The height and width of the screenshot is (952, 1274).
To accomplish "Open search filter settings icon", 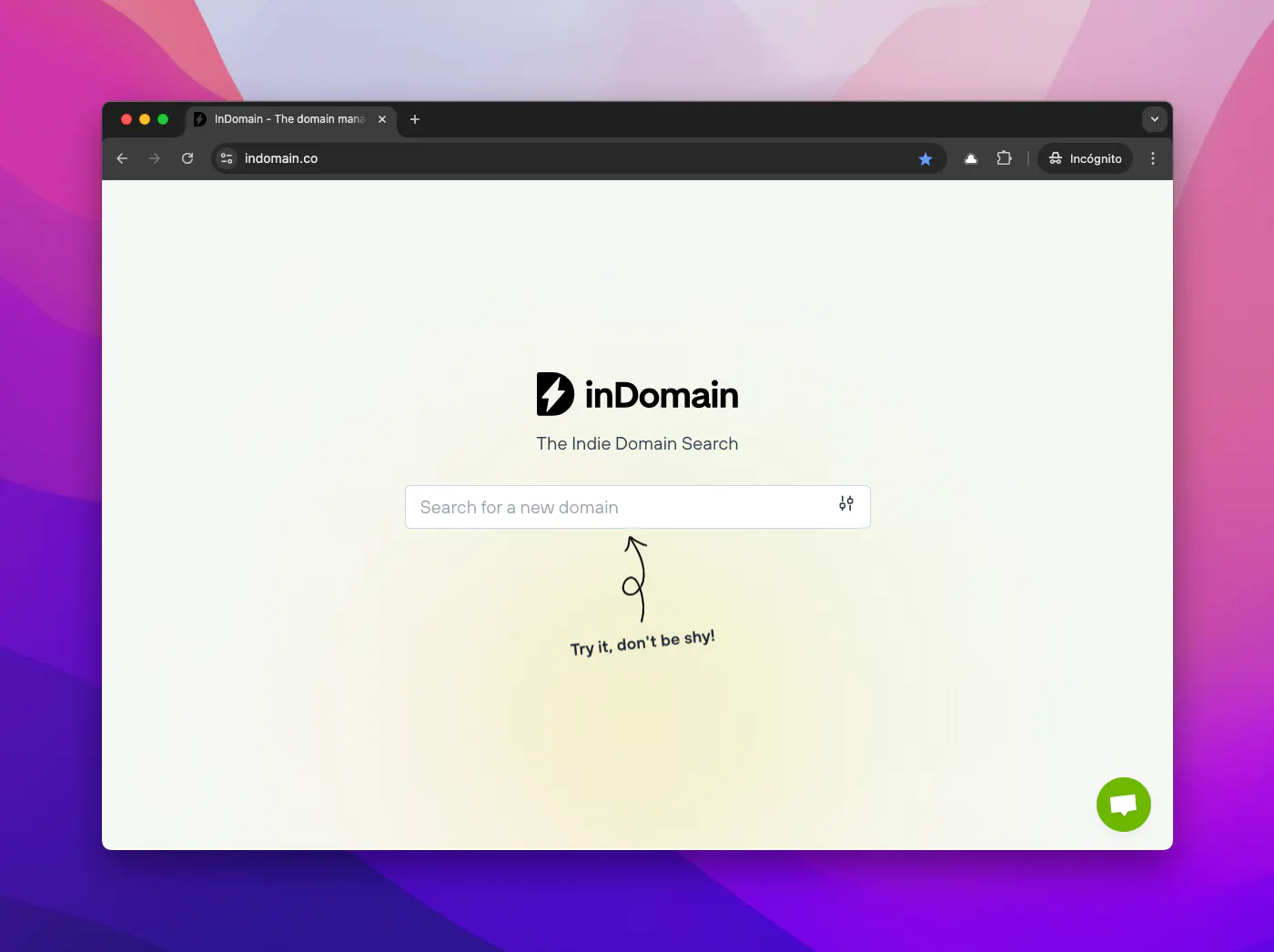I will coord(846,503).
